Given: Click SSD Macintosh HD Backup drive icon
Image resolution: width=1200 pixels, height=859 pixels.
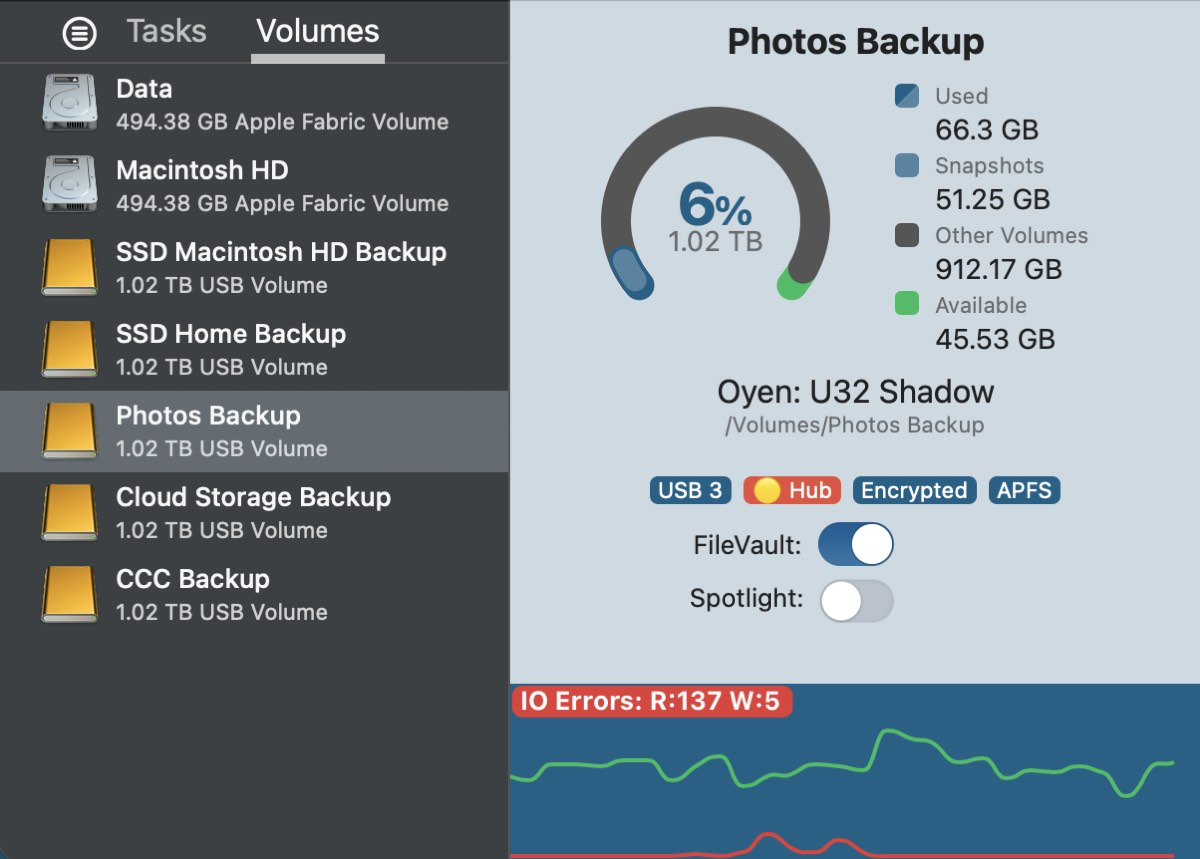Looking at the screenshot, I should tap(69, 268).
